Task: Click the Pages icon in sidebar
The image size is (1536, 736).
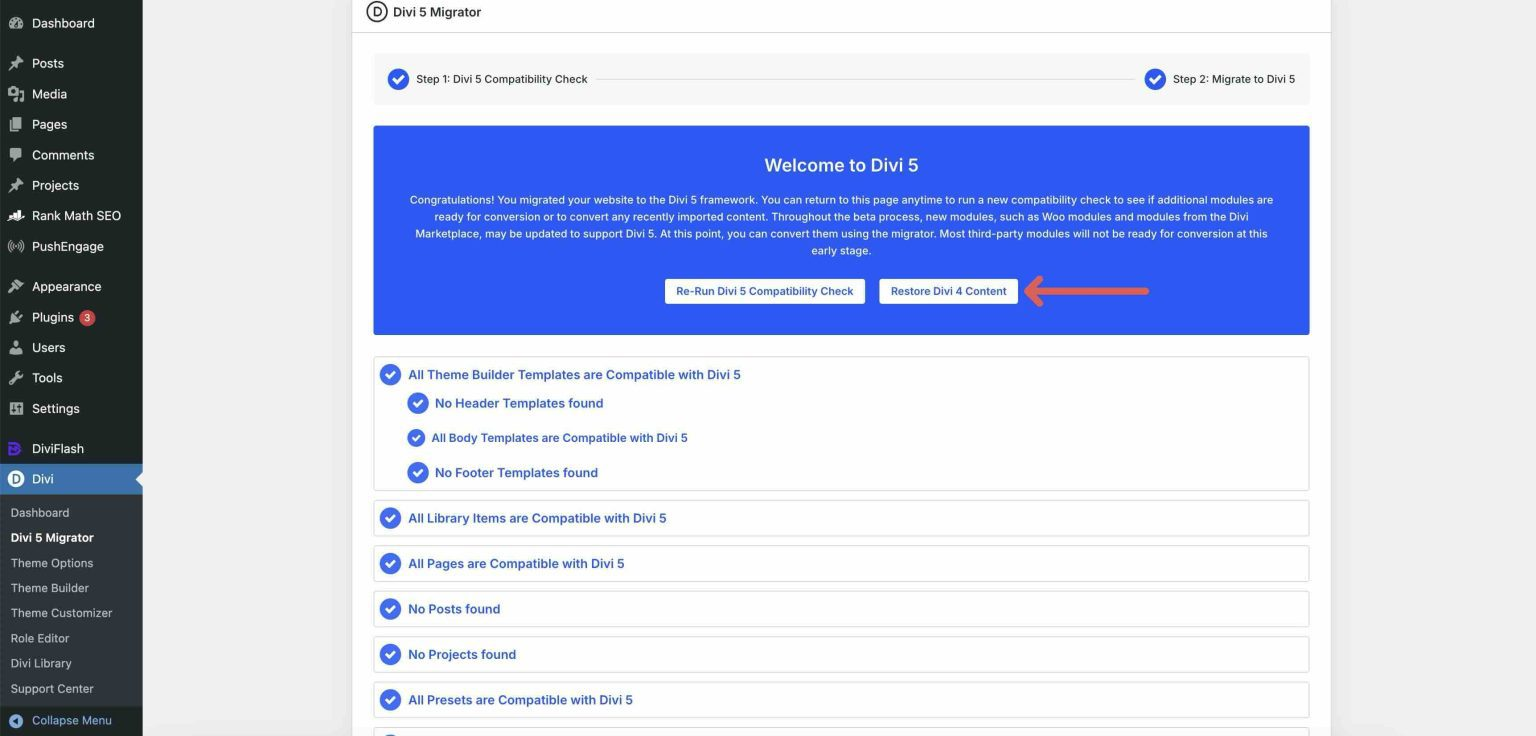Action: coord(16,124)
